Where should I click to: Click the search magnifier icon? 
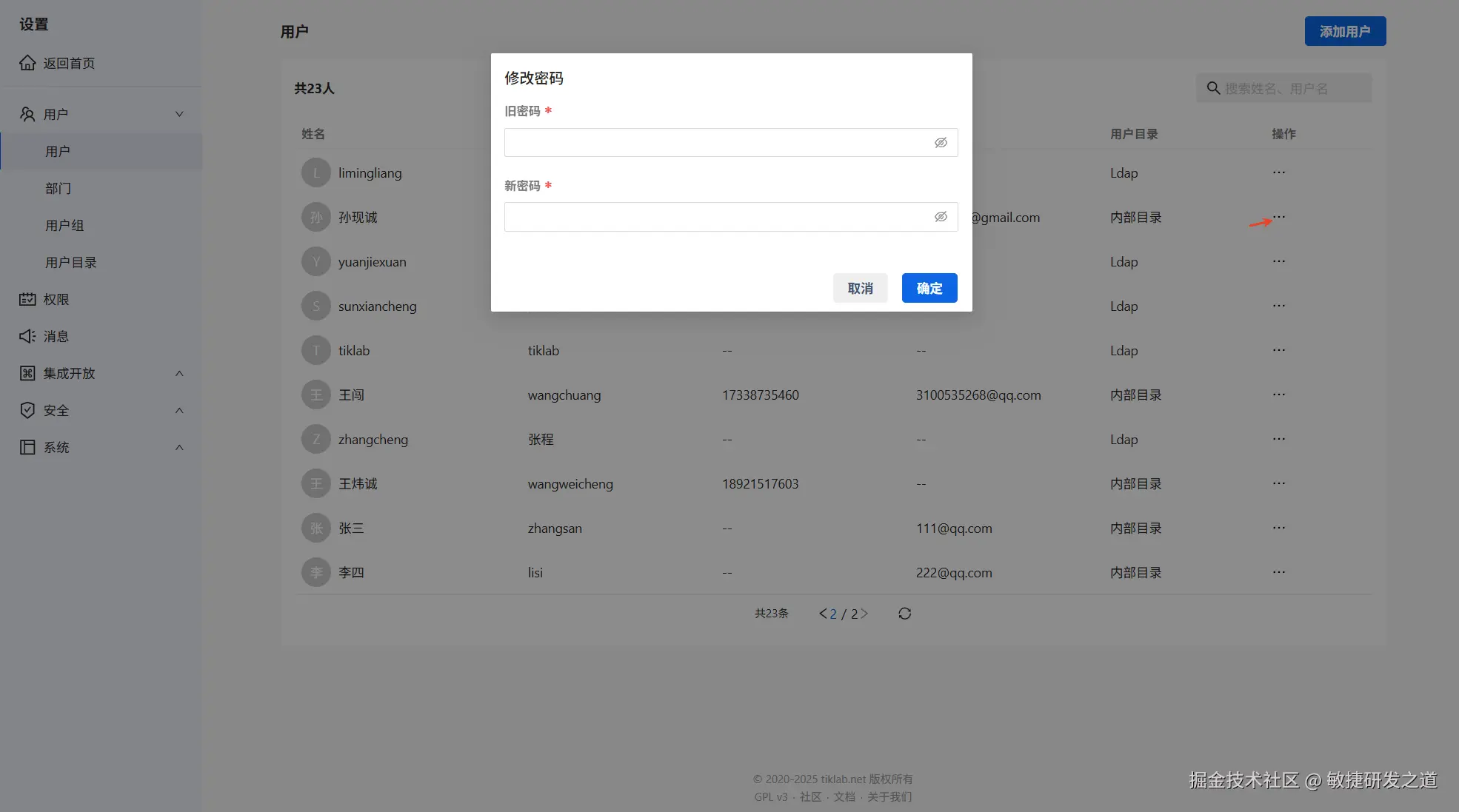pyautogui.click(x=1213, y=88)
